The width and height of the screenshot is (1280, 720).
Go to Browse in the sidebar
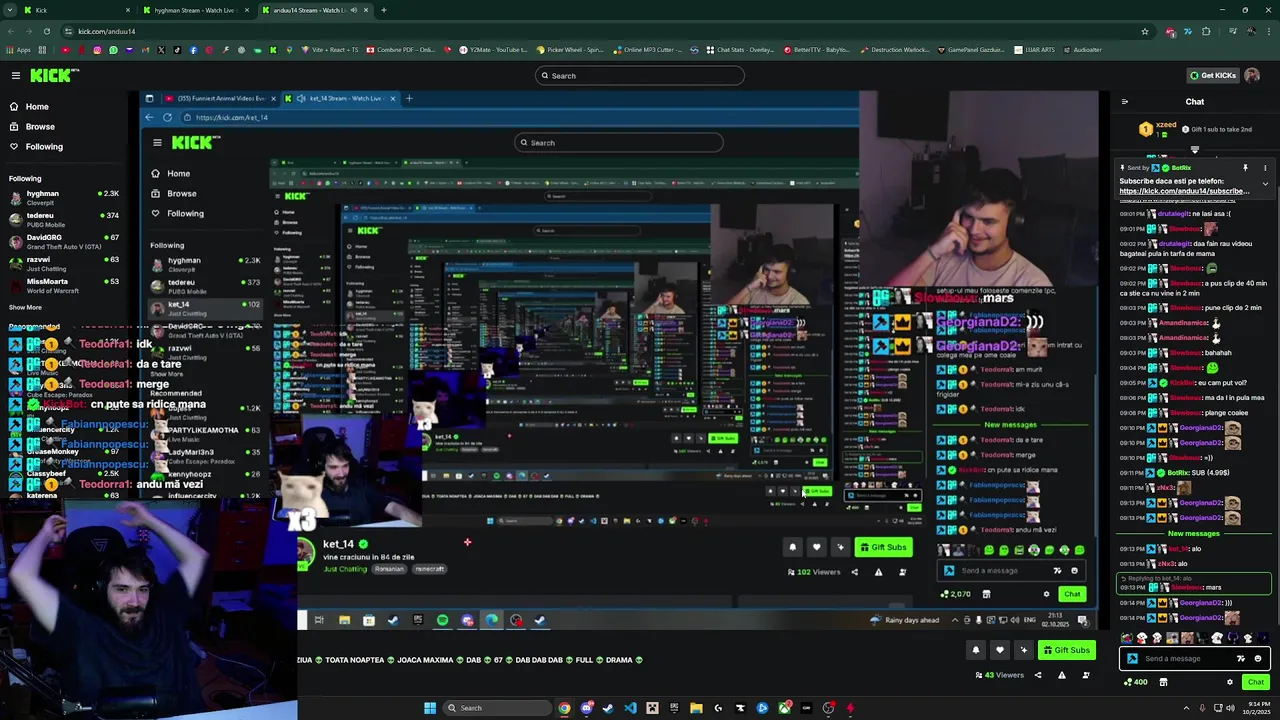(x=40, y=127)
